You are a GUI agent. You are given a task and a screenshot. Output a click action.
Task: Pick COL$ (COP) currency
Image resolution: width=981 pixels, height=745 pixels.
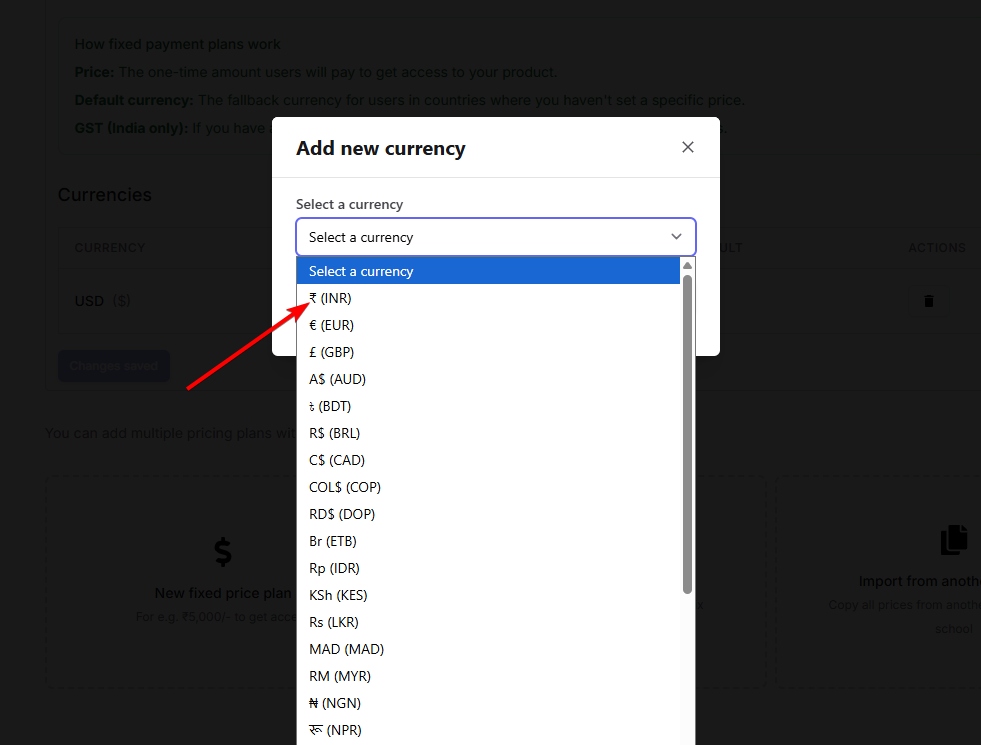(345, 487)
